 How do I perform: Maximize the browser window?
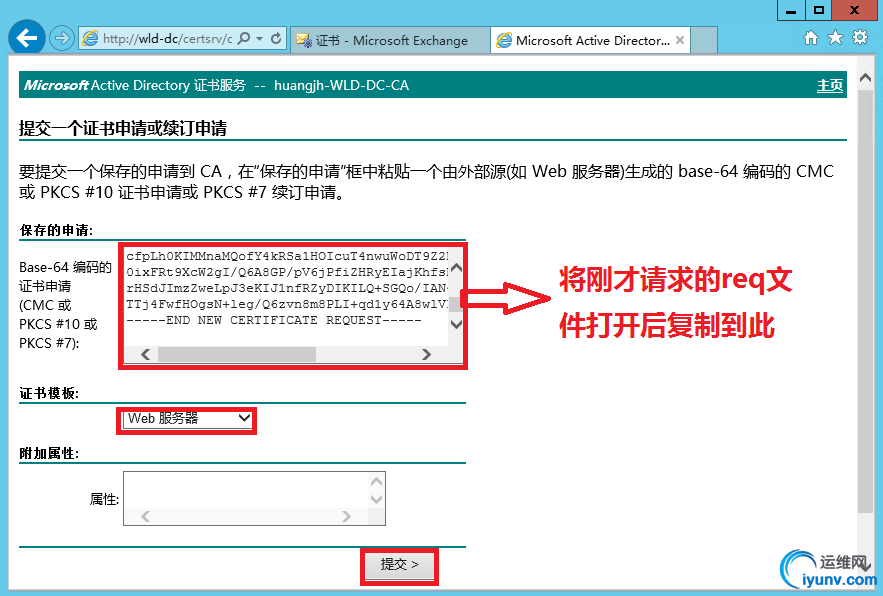[819, 10]
